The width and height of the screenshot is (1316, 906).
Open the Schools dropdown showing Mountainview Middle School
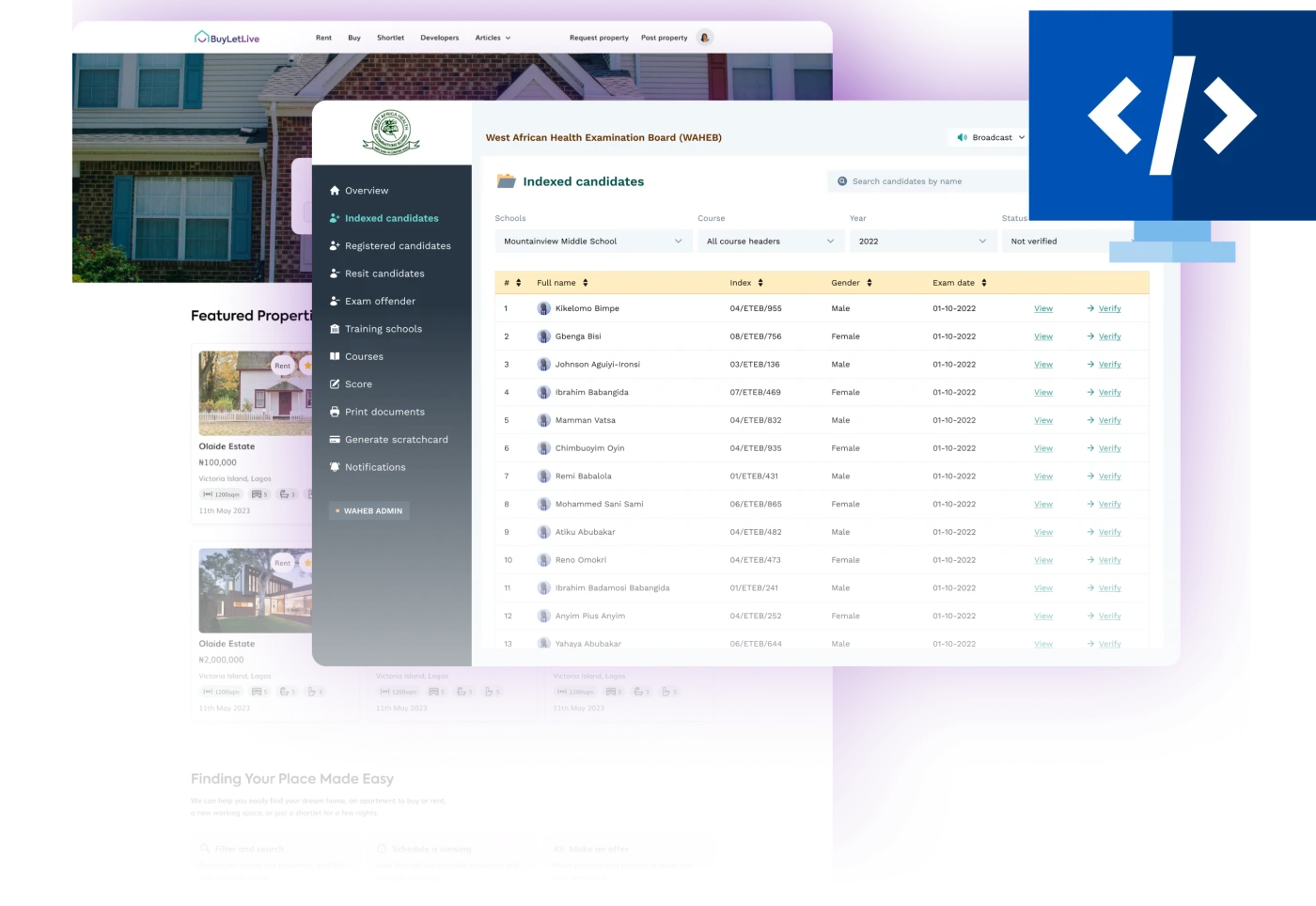pos(593,242)
